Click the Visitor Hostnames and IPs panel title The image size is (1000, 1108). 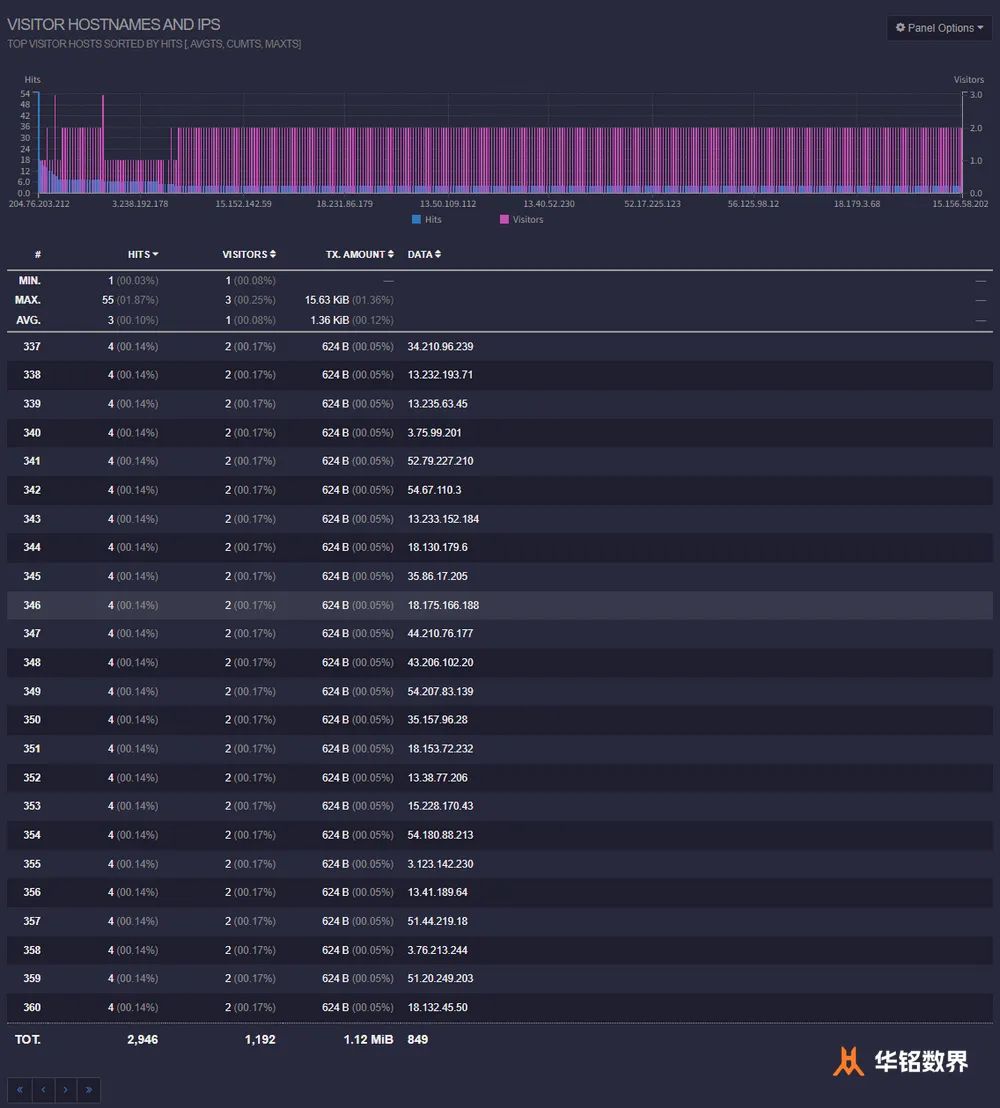click(114, 24)
